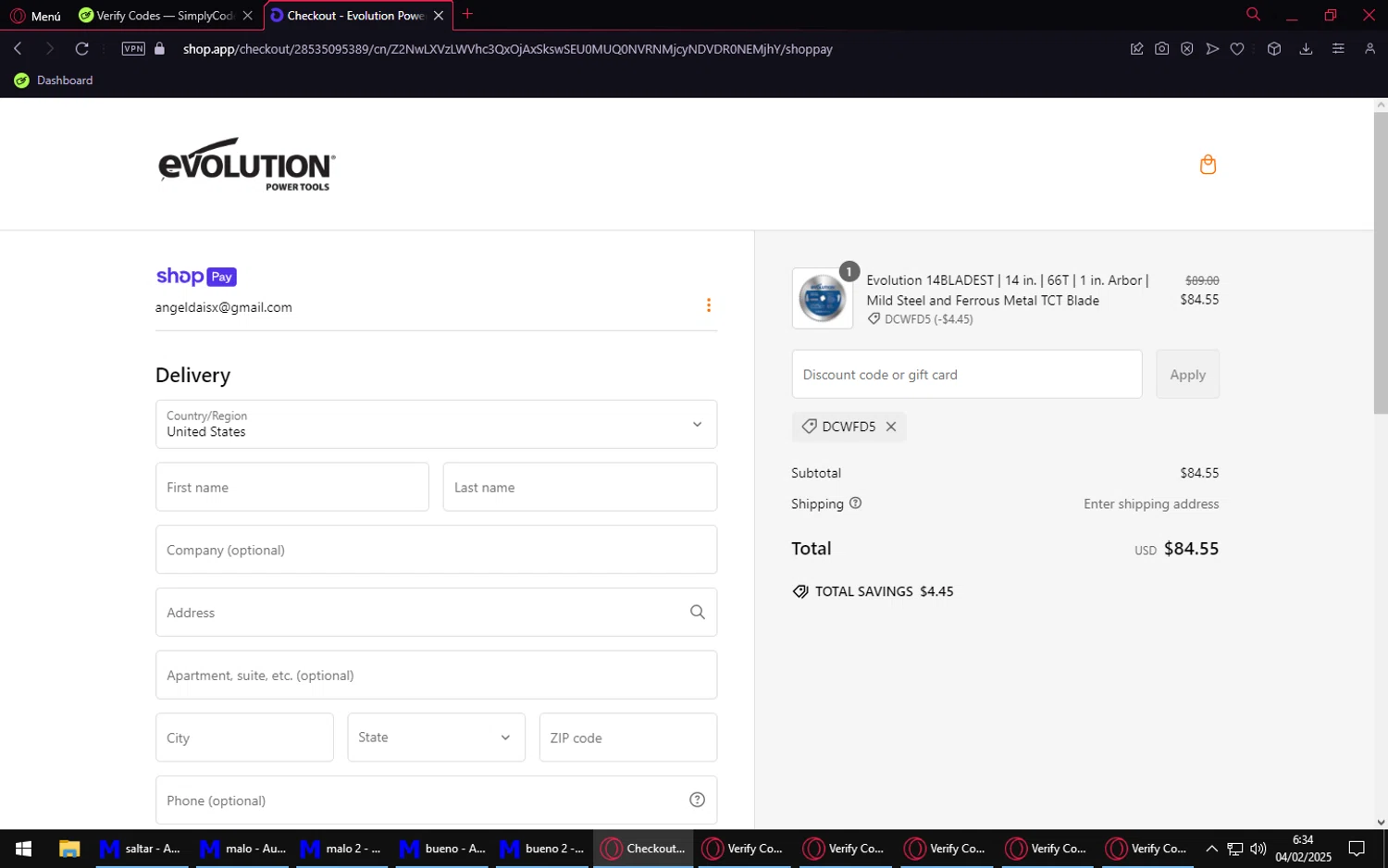Open the extensions cube icon

[x=1274, y=49]
